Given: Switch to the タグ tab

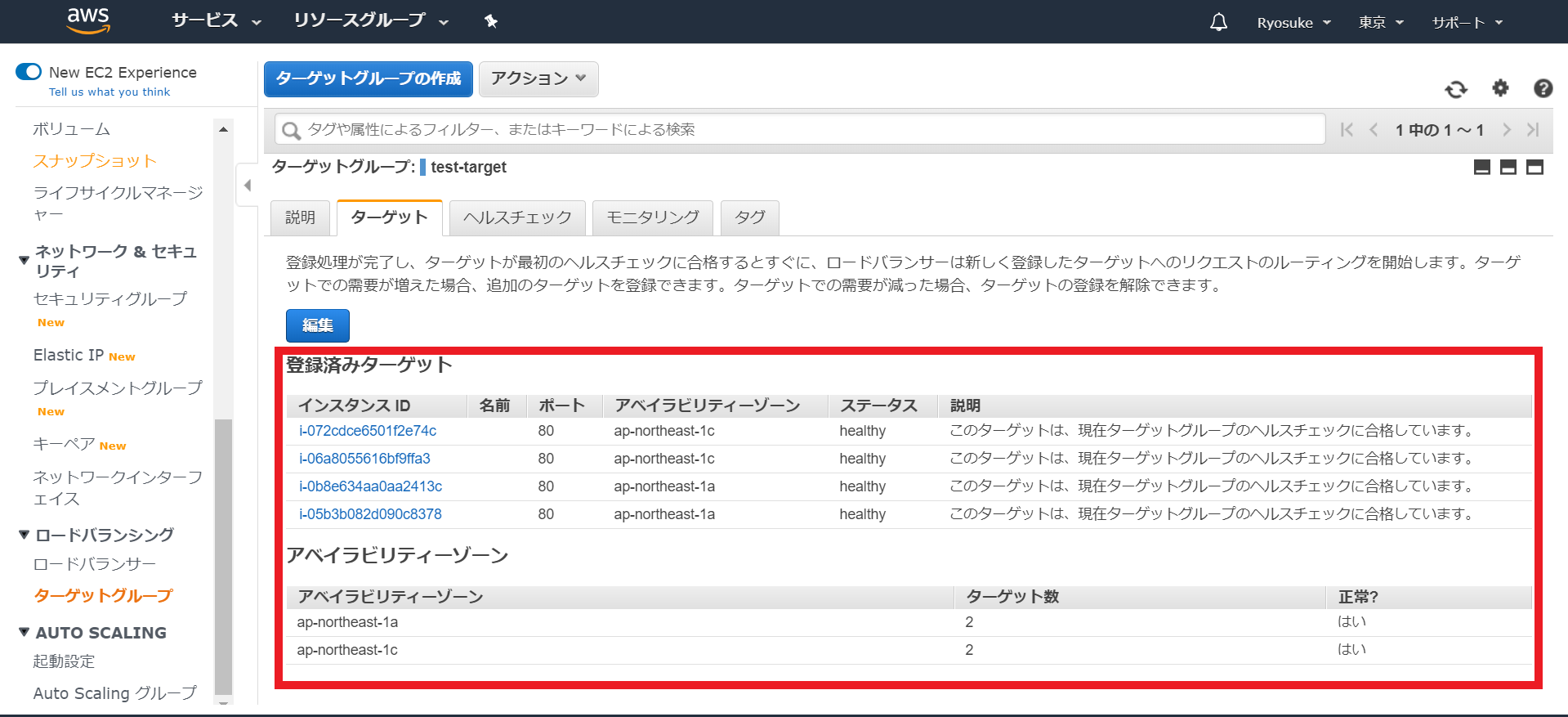Looking at the screenshot, I should coord(749,217).
